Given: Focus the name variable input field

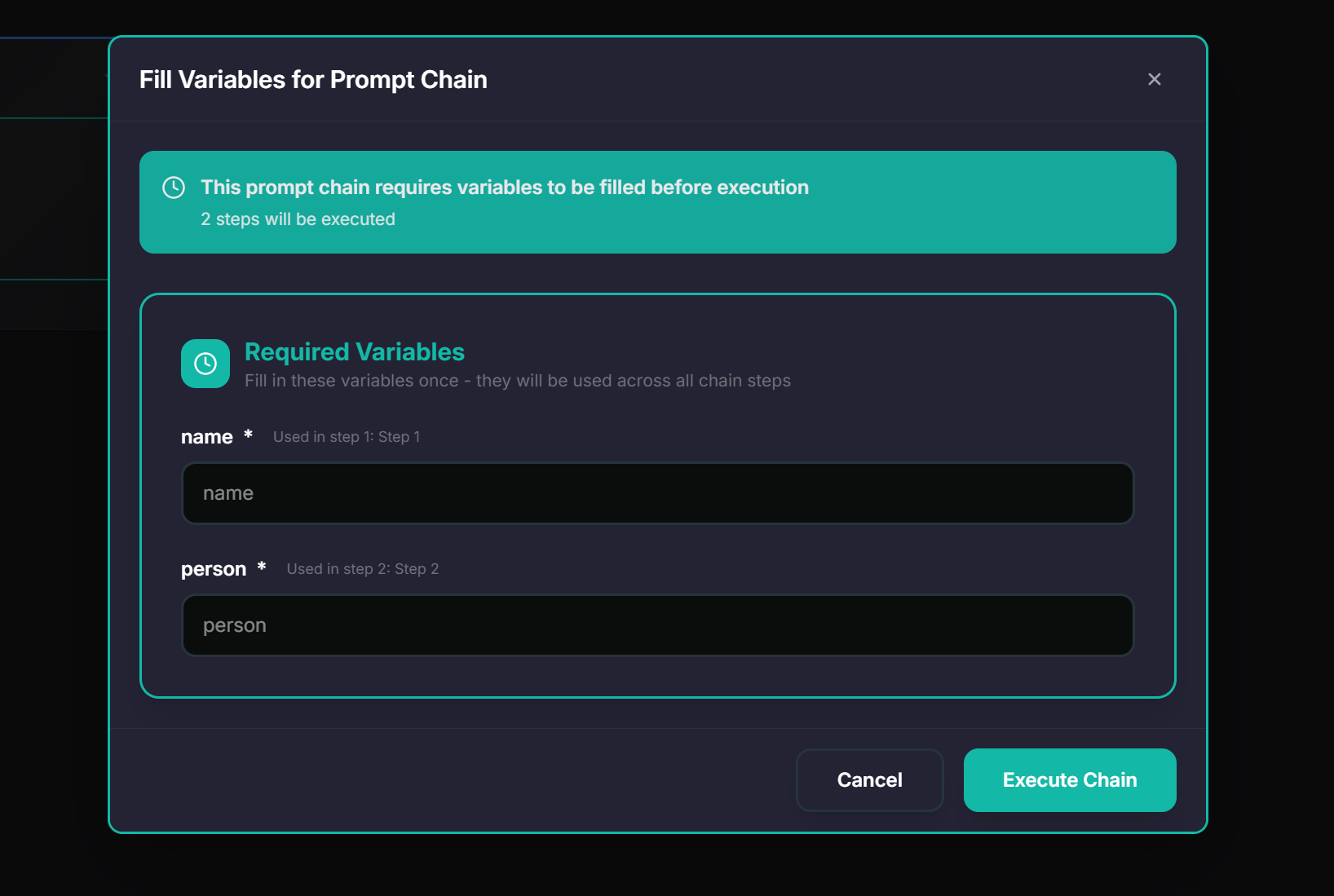Looking at the screenshot, I should coord(657,493).
